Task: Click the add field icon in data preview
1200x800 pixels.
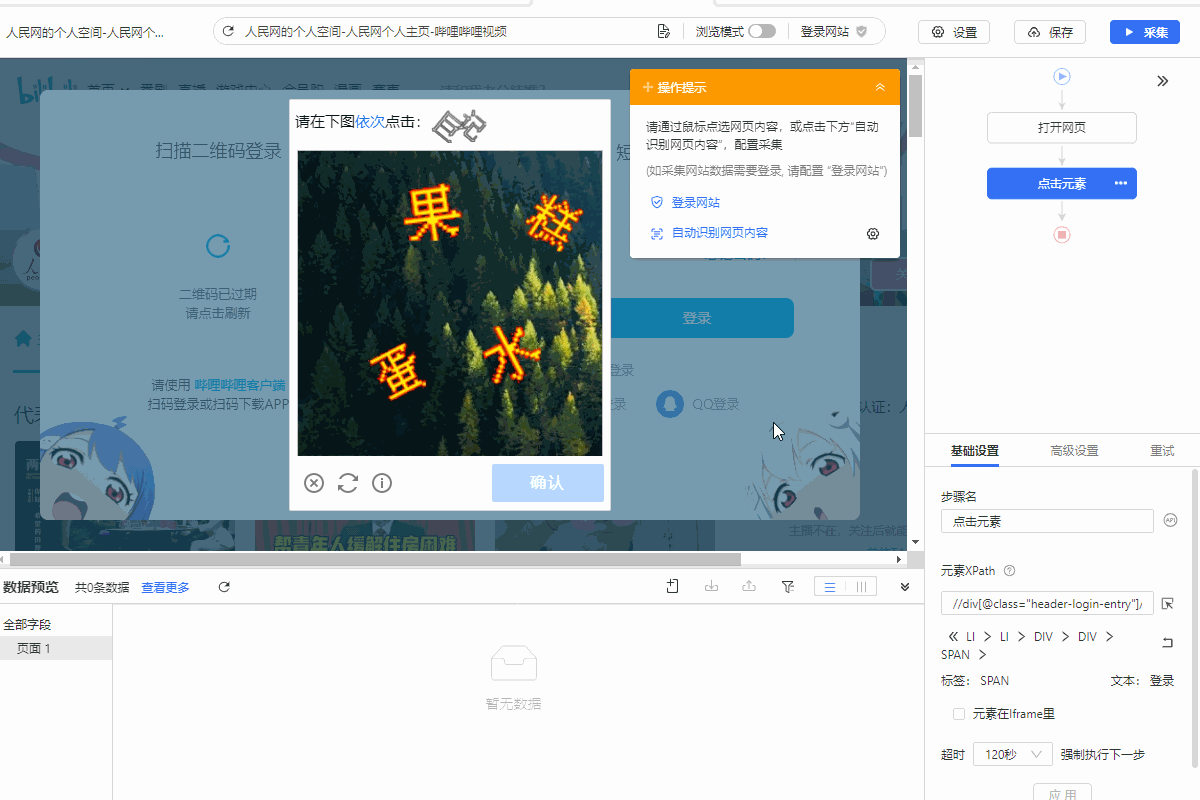Action: click(673, 587)
